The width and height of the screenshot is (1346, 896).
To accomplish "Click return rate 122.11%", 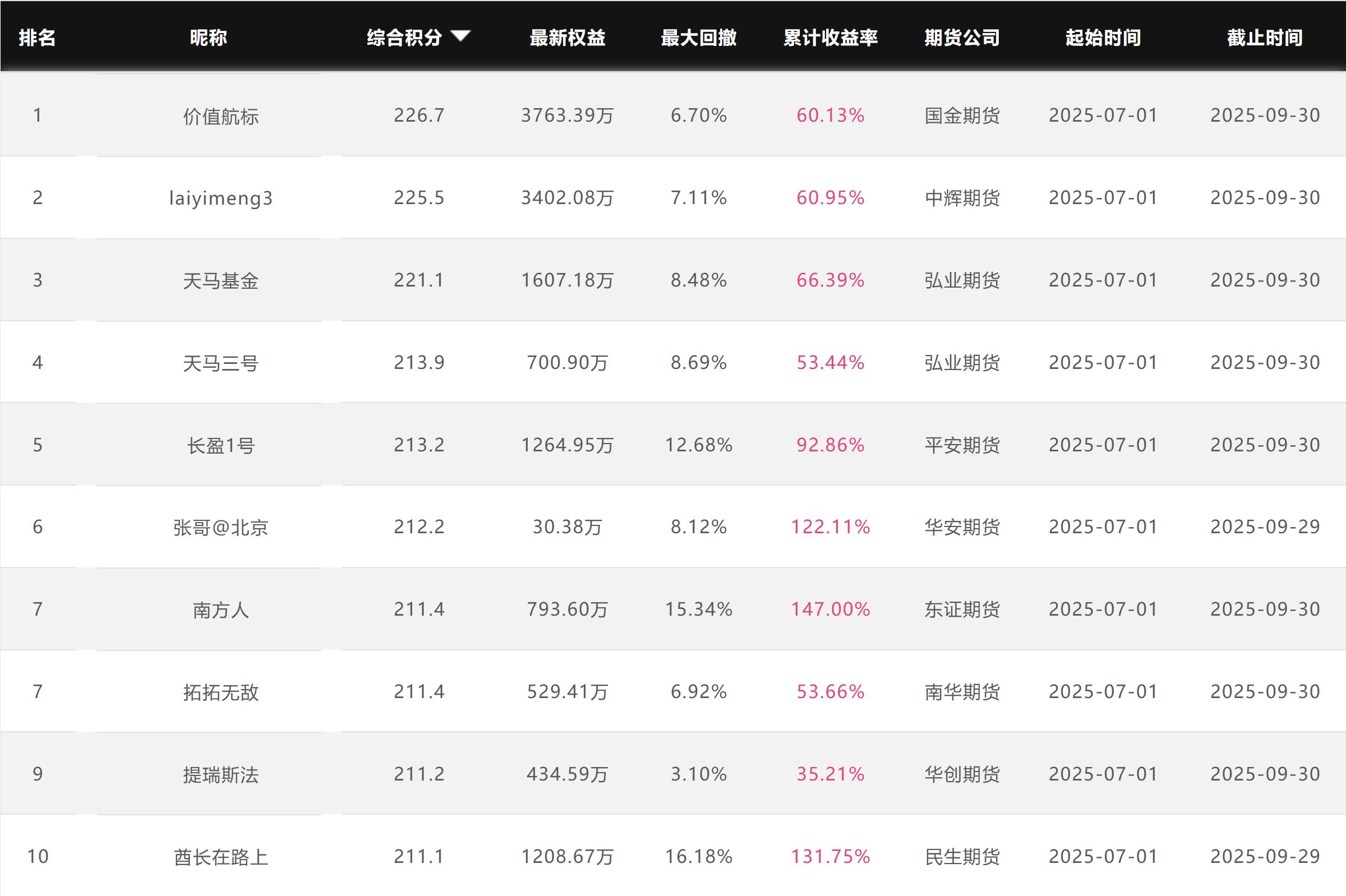I will [831, 526].
